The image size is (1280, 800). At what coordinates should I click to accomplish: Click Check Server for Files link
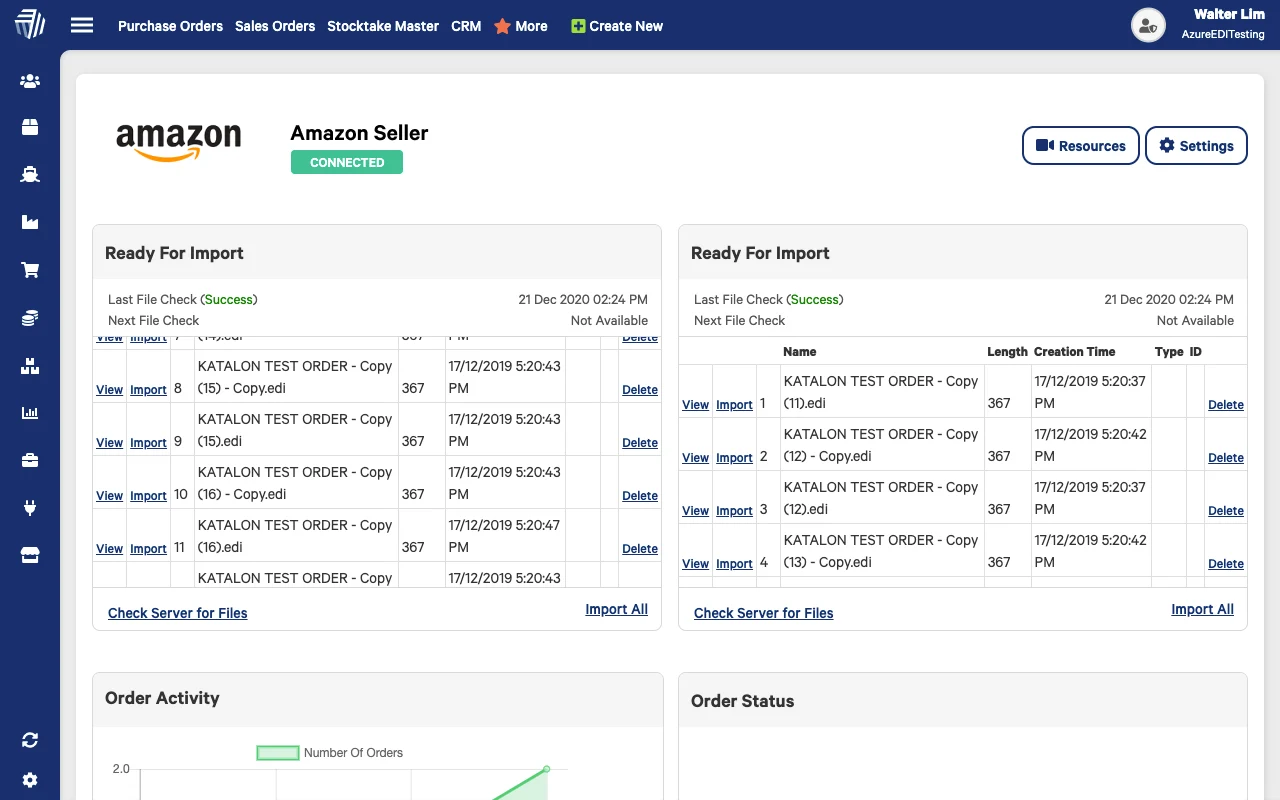click(177, 613)
